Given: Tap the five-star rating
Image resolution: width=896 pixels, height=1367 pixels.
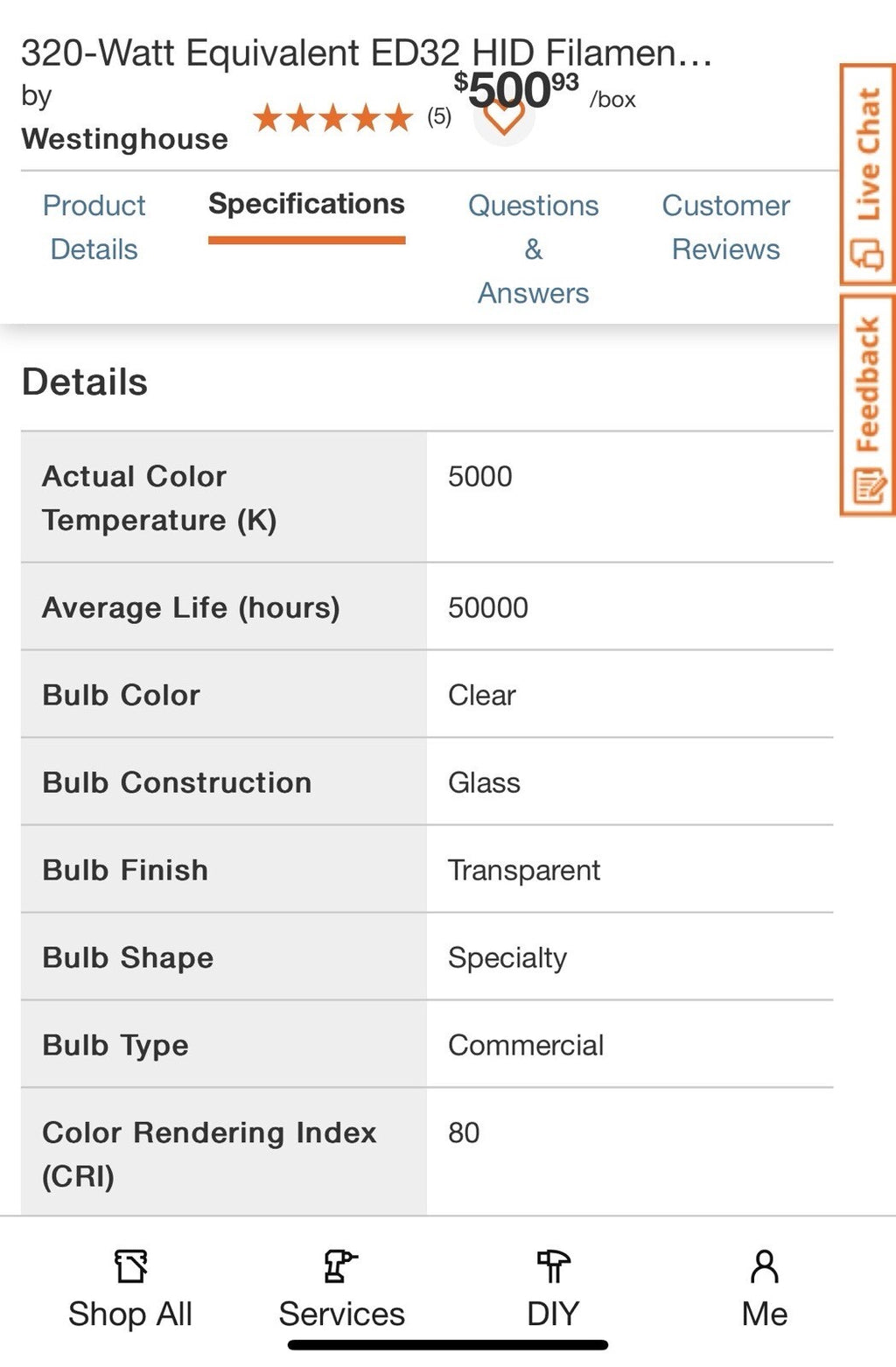Looking at the screenshot, I should [332, 117].
